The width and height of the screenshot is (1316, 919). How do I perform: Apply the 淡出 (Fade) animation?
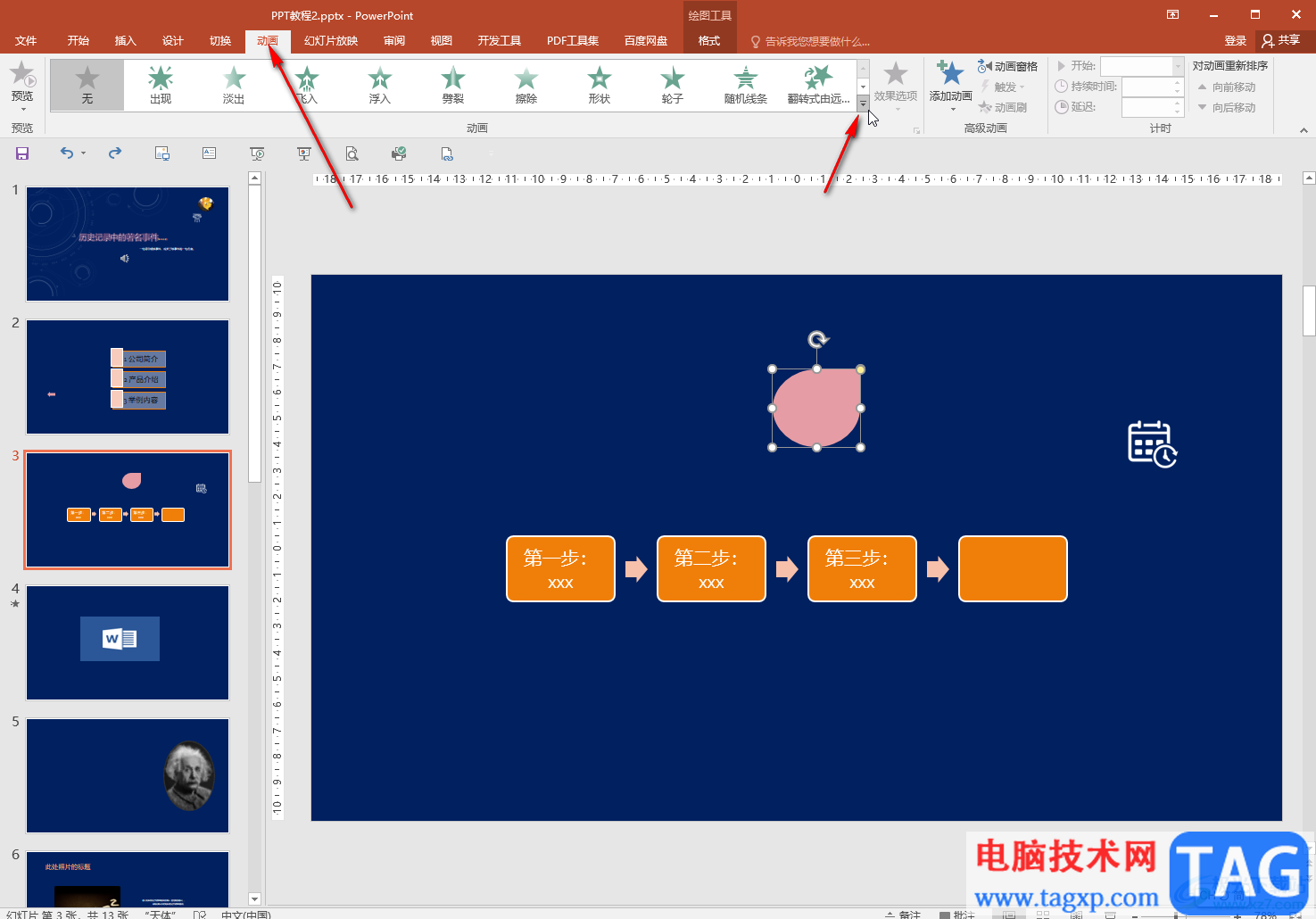click(x=234, y=86)
